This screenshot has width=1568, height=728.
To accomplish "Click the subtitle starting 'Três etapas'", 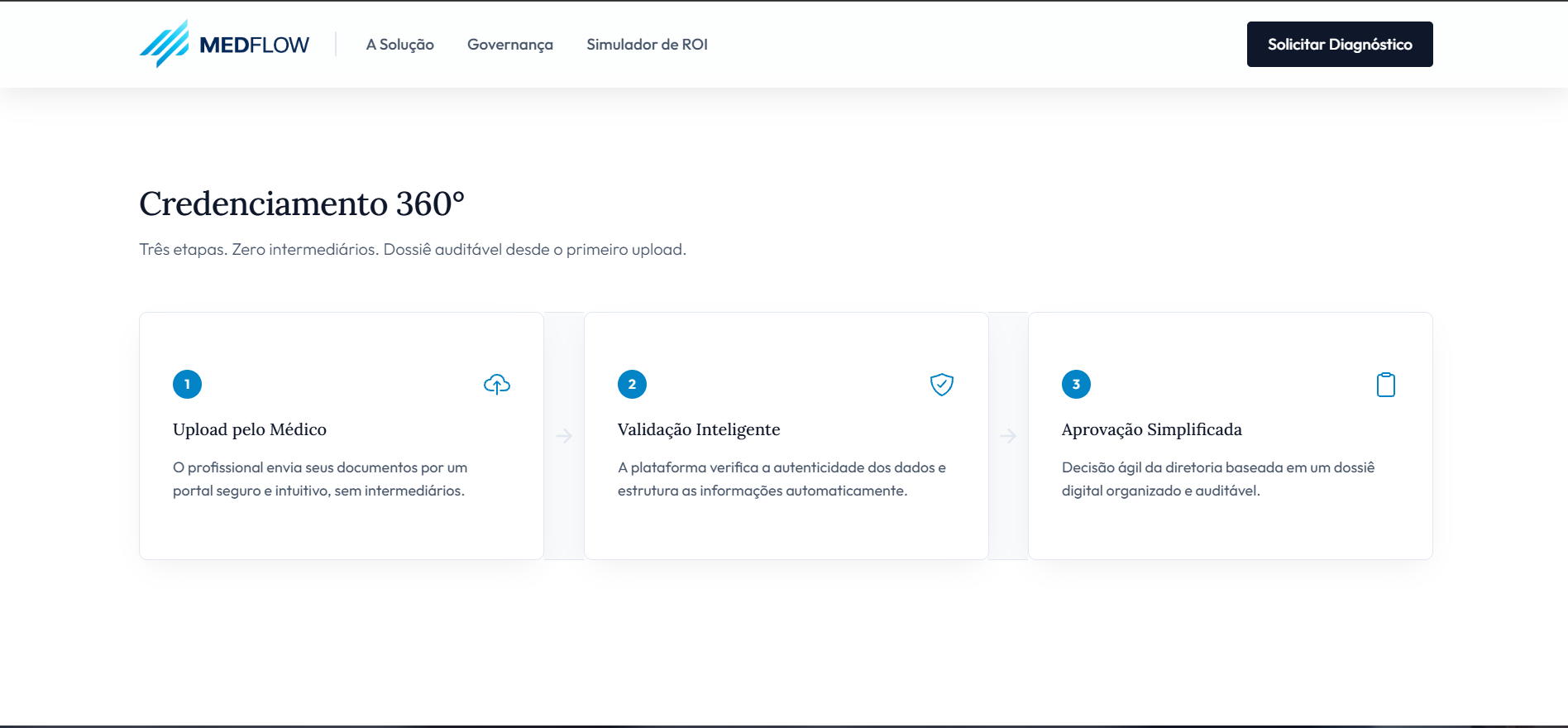I will (413, 249).
